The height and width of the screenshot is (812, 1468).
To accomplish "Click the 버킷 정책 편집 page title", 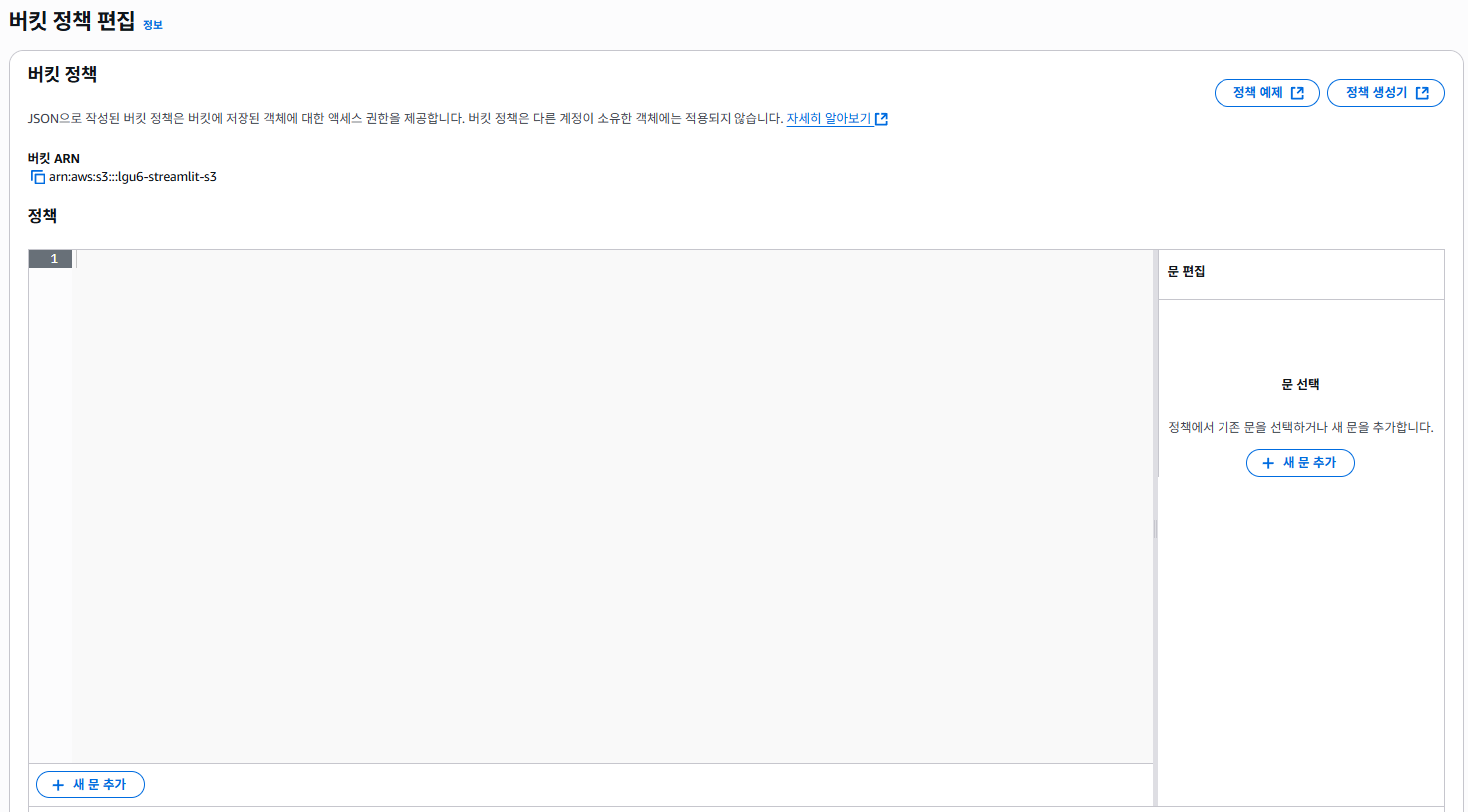I will pyautogui.click(x=72, y=21).
